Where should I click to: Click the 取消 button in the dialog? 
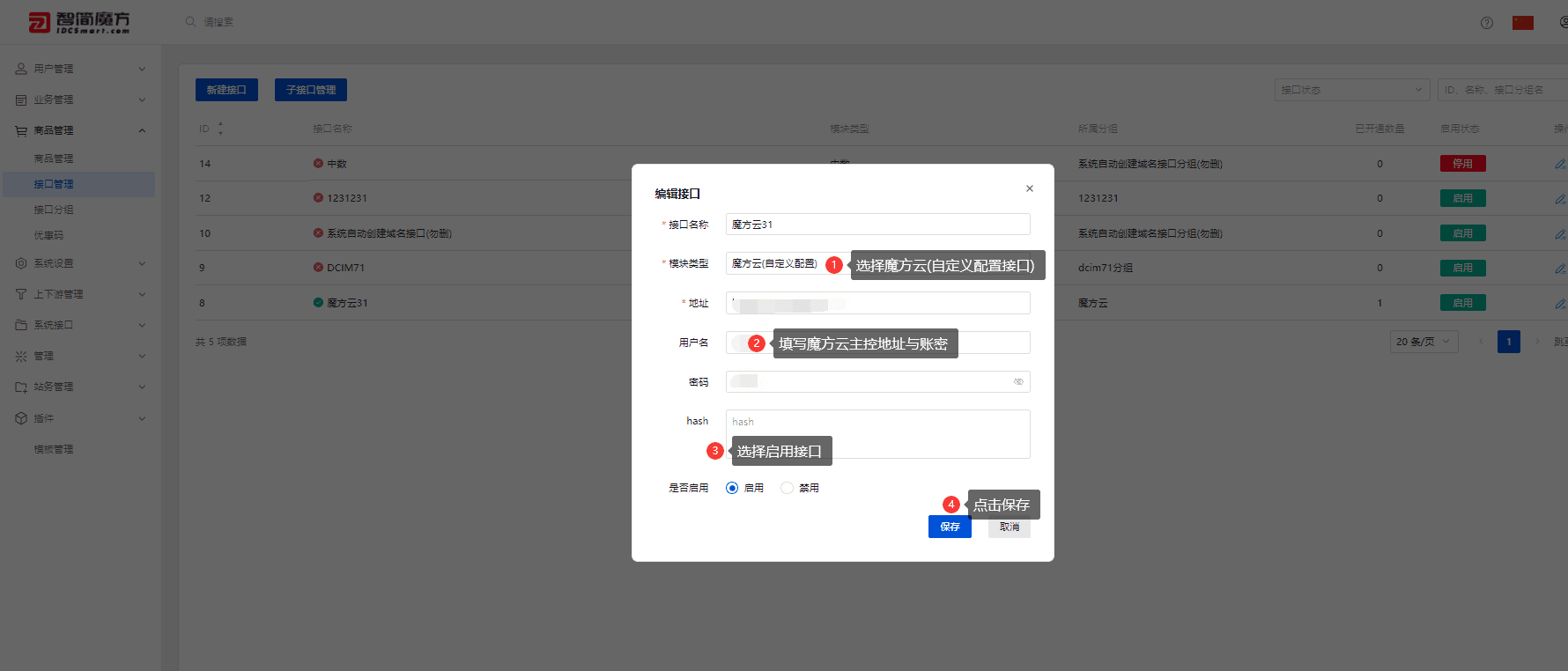point(1010,527)
